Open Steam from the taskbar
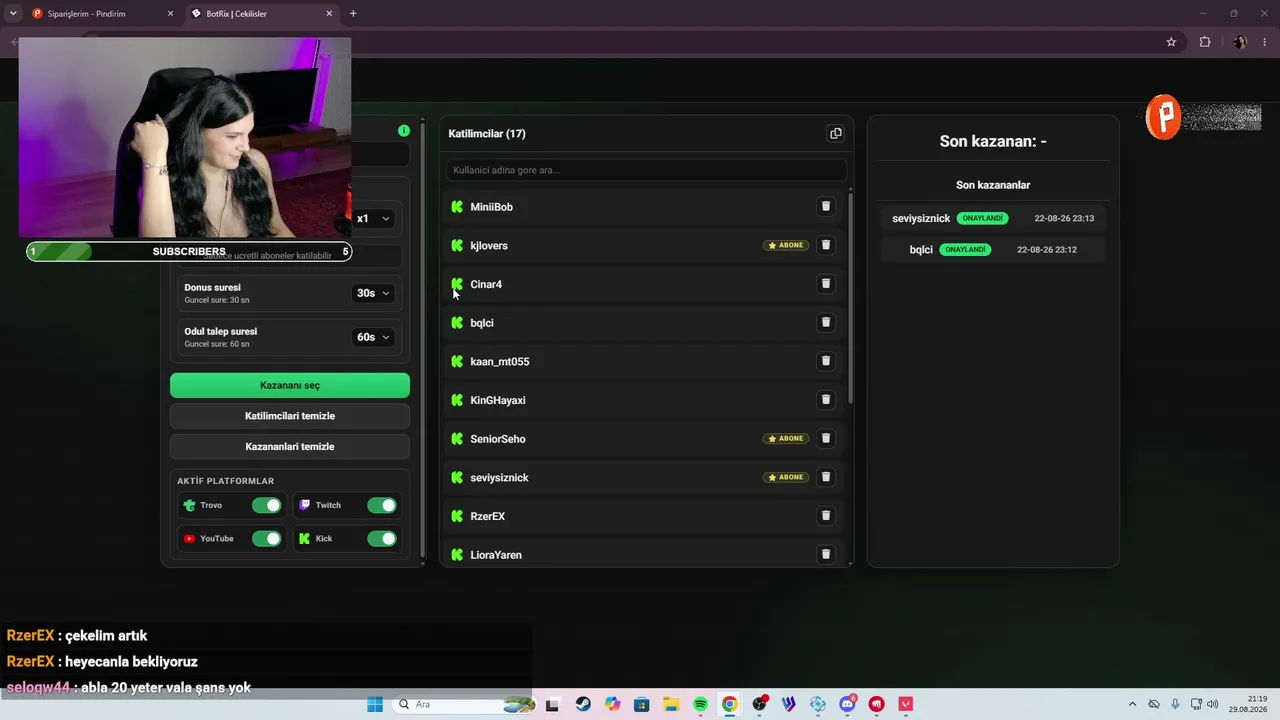The image size is (1280, 720). [583, 704]
